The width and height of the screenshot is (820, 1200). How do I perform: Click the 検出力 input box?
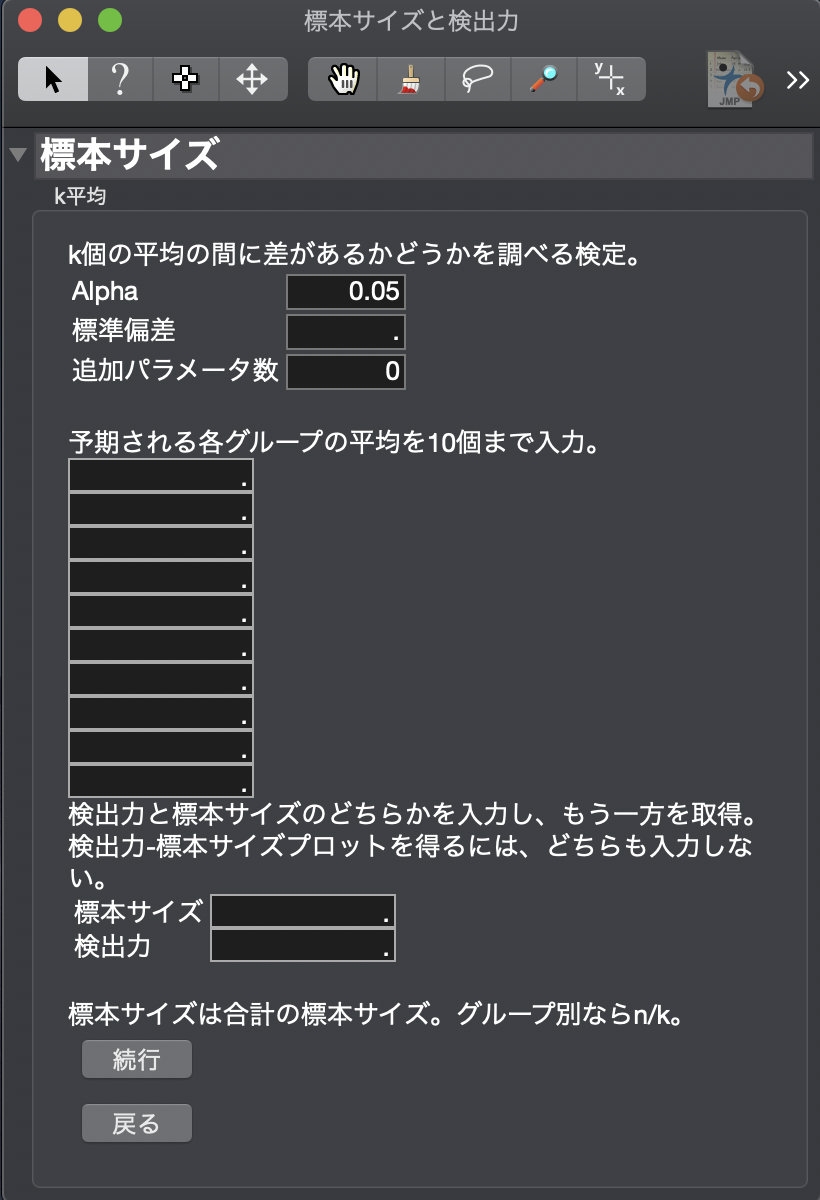point(303,946)
